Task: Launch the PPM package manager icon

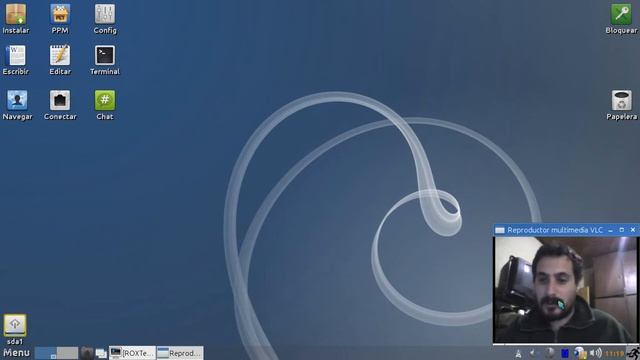Action: [x=60, y=18]
